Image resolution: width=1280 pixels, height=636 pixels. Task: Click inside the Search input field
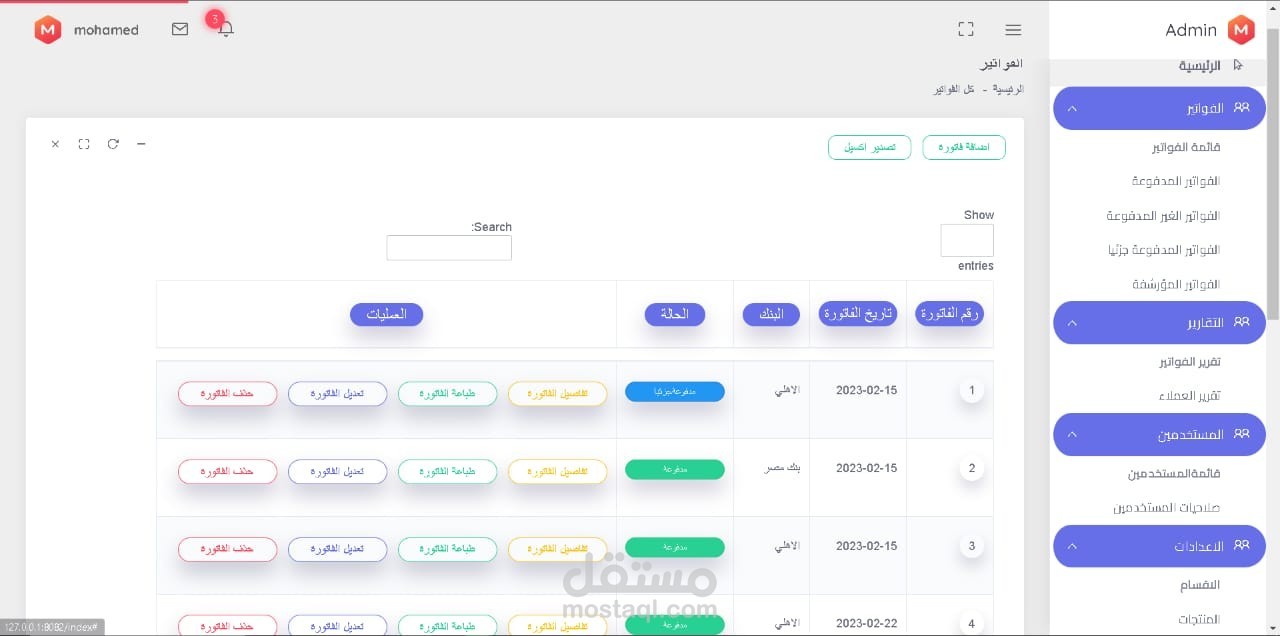tap(449, 248)
